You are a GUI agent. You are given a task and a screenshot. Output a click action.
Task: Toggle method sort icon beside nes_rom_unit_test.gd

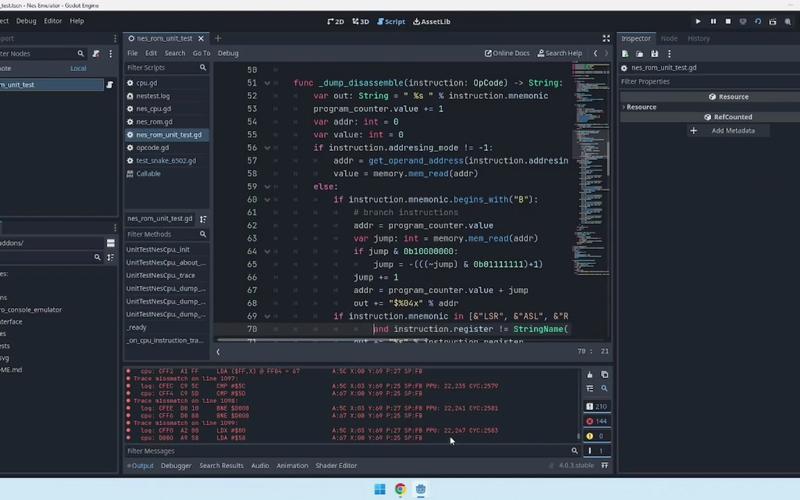click(x=203, y=219)
